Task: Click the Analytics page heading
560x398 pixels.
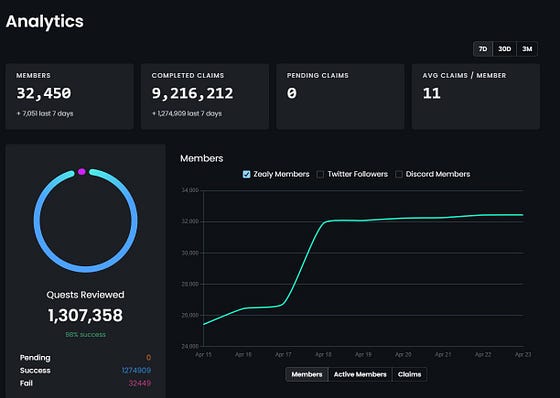Action: [45, 21]
